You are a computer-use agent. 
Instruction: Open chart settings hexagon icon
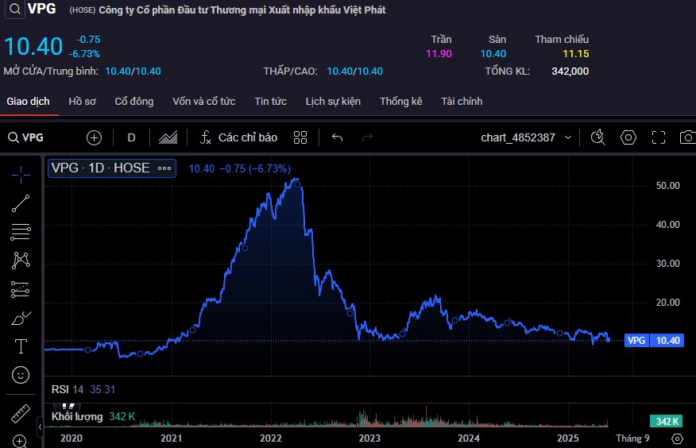point(628,138)
